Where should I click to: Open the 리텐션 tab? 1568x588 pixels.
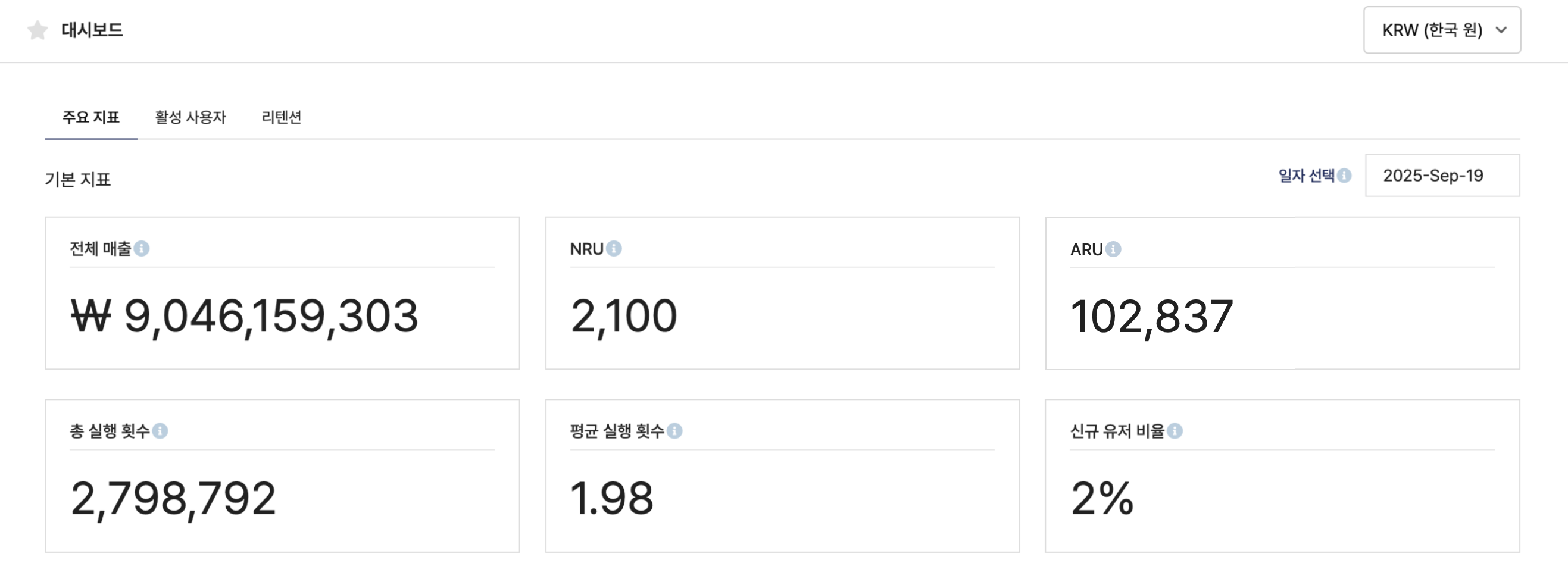pos(281,117)
